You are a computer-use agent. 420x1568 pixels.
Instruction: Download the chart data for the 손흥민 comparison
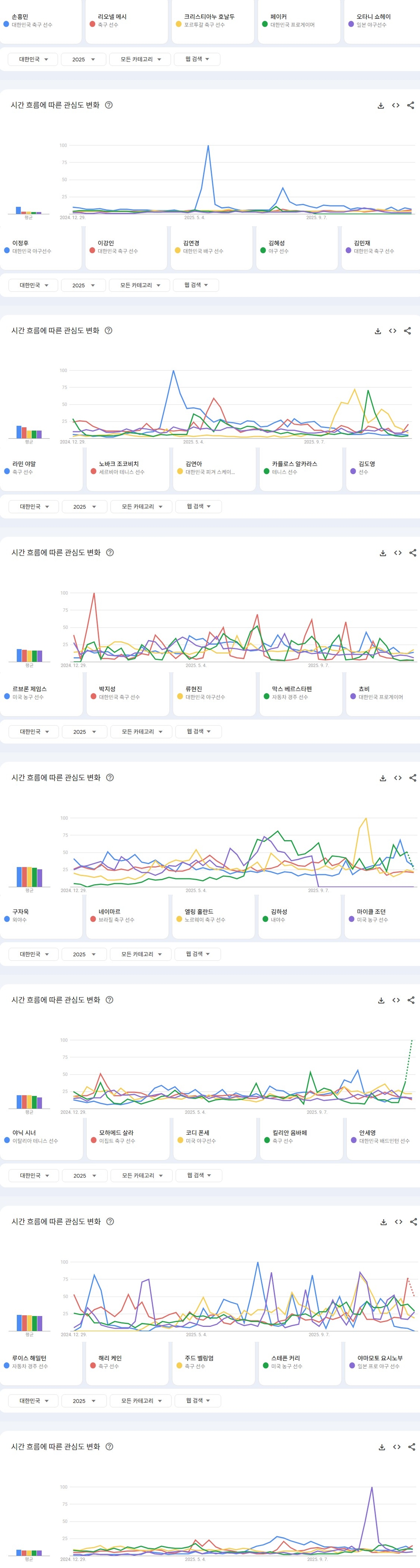click(x=380, y=105)
